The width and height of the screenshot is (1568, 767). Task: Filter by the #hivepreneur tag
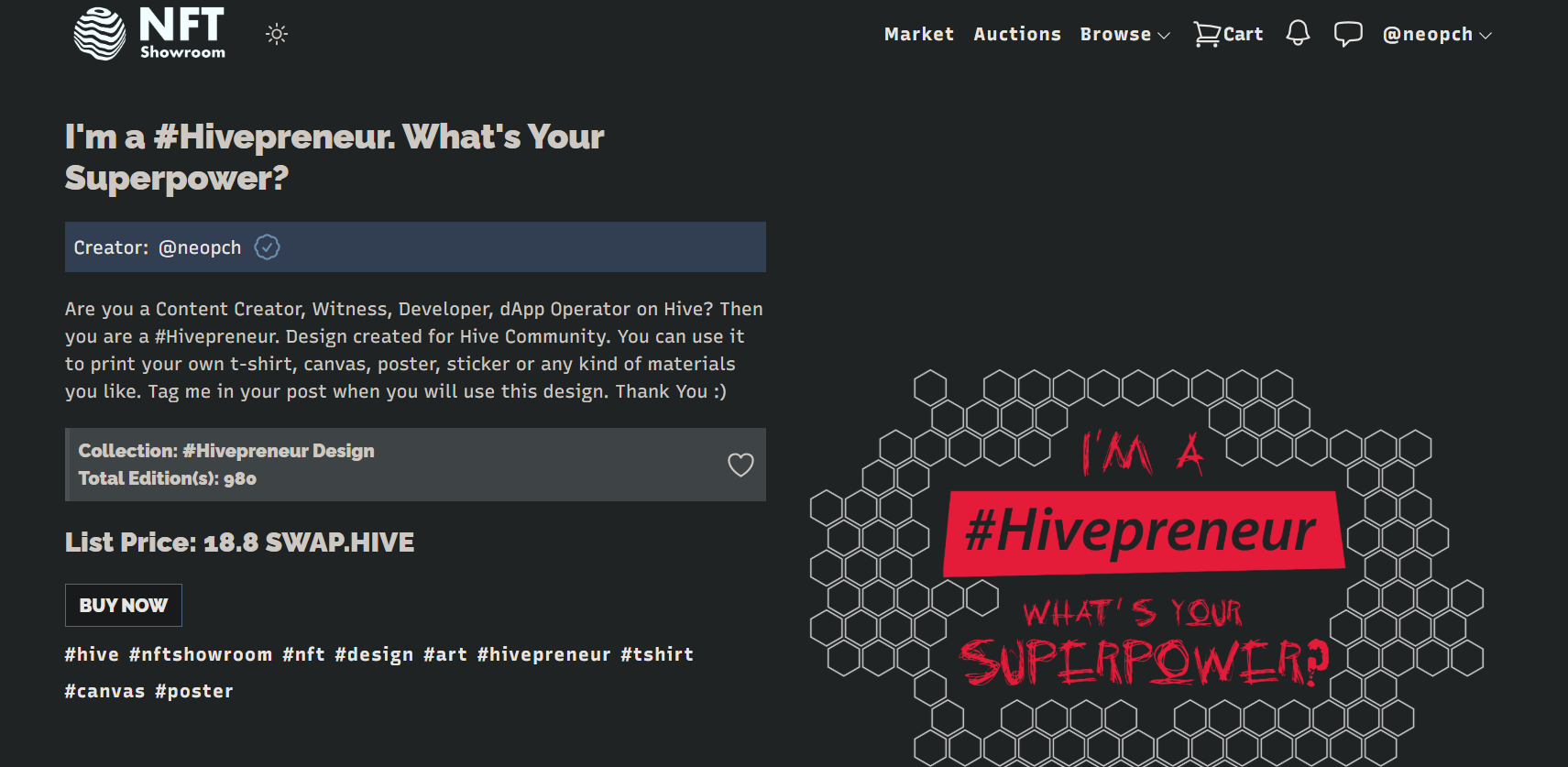(543, 654)
